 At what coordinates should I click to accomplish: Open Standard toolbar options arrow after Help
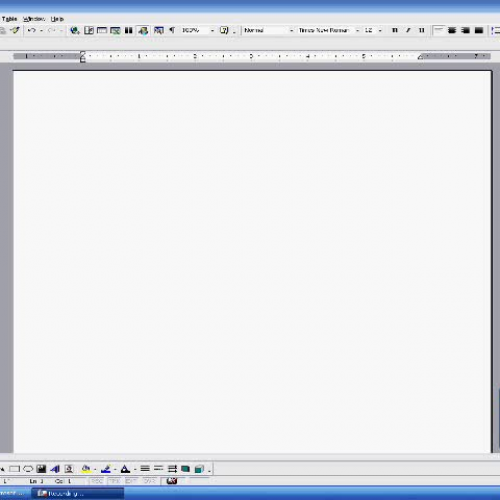(234, 31)
